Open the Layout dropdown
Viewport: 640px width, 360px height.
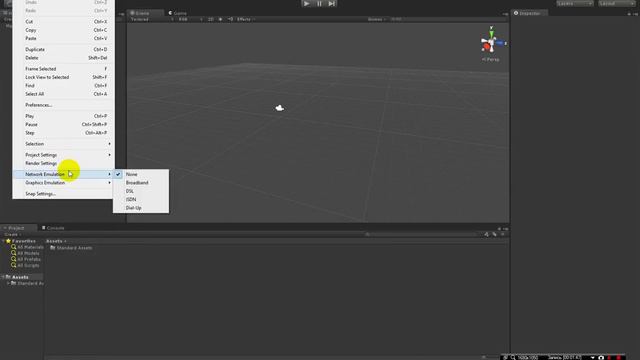coord(617,3)
